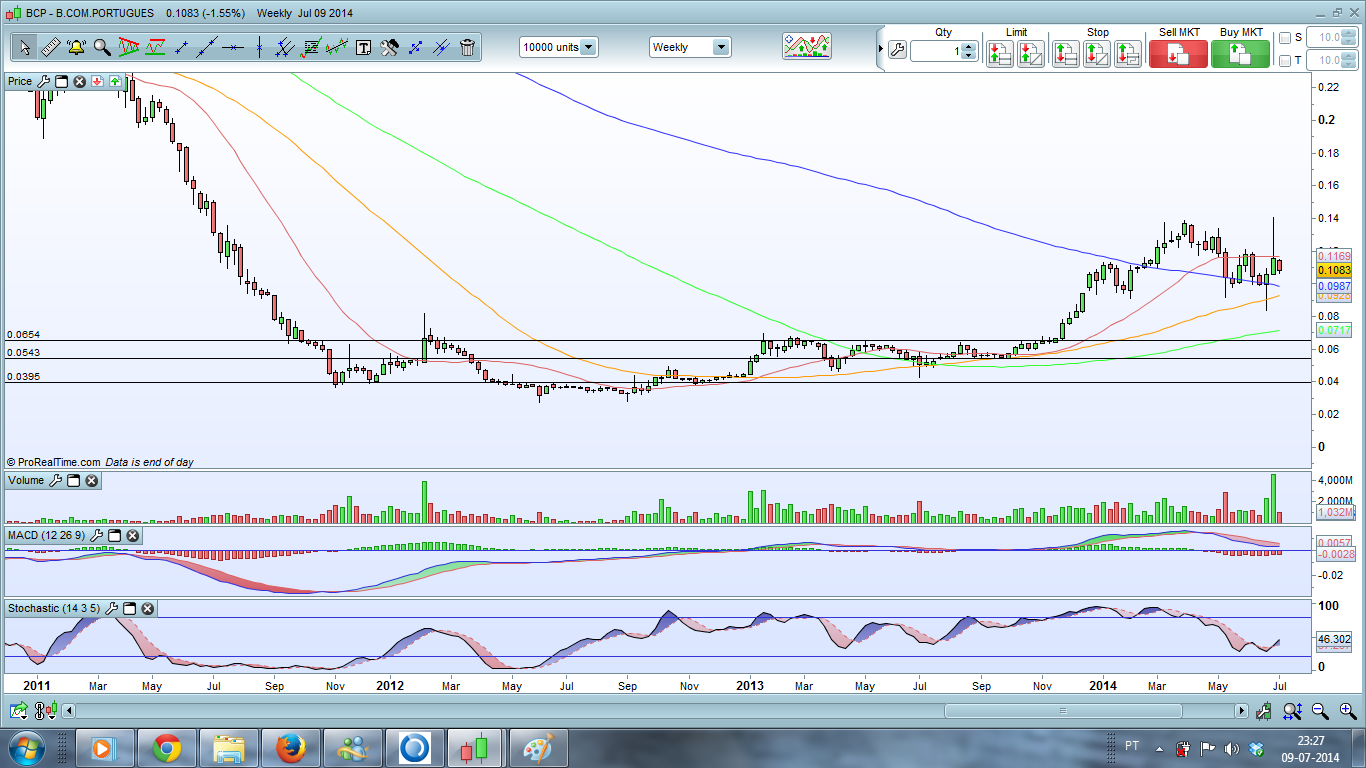Expand the order panel side arrow

click(880, 49)
